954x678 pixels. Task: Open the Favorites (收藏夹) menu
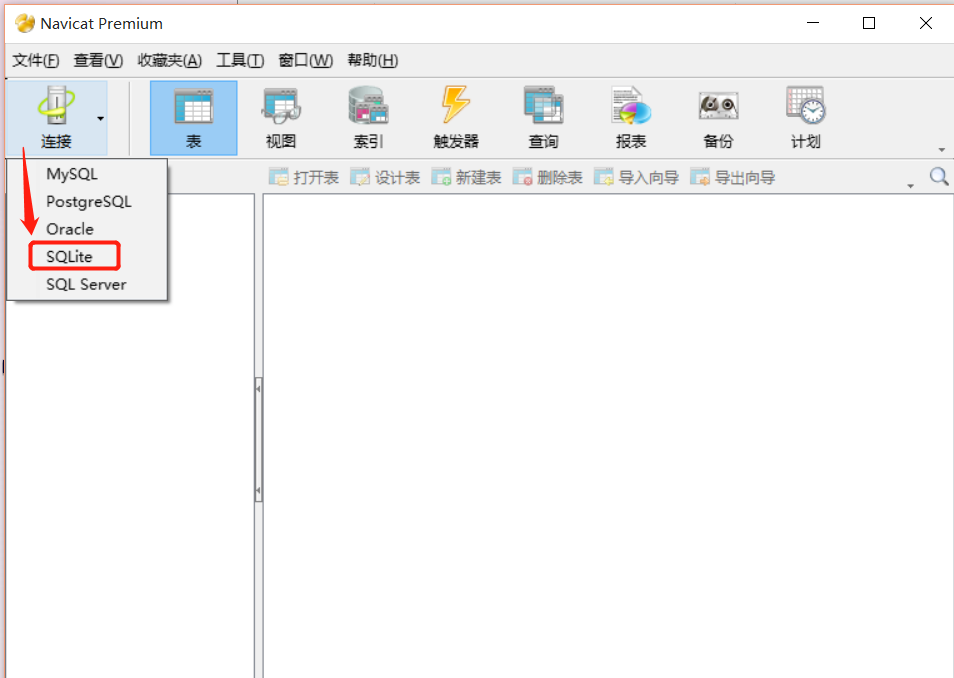[x=169, y=60]
